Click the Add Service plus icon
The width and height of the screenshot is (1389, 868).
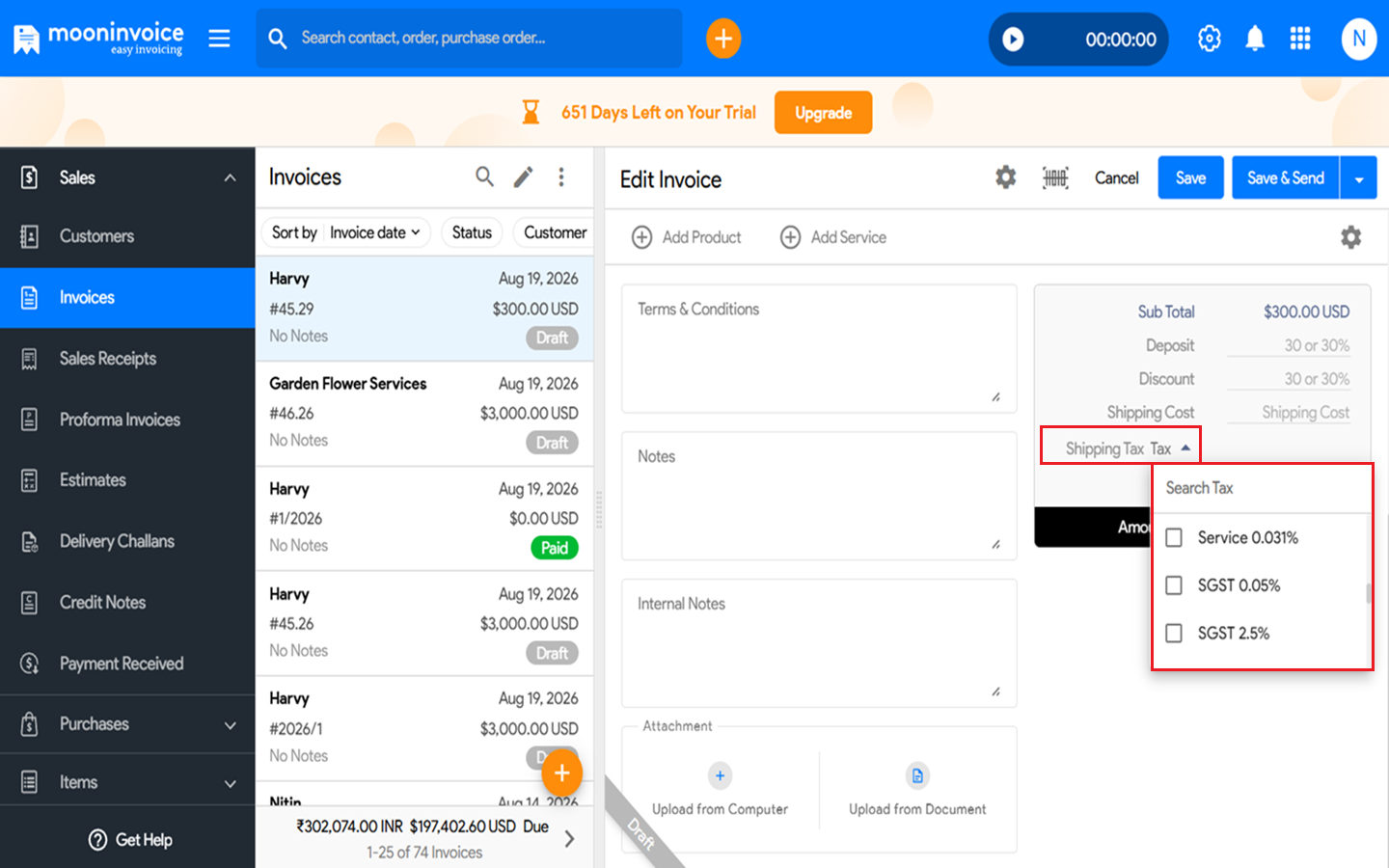point(790,237)
